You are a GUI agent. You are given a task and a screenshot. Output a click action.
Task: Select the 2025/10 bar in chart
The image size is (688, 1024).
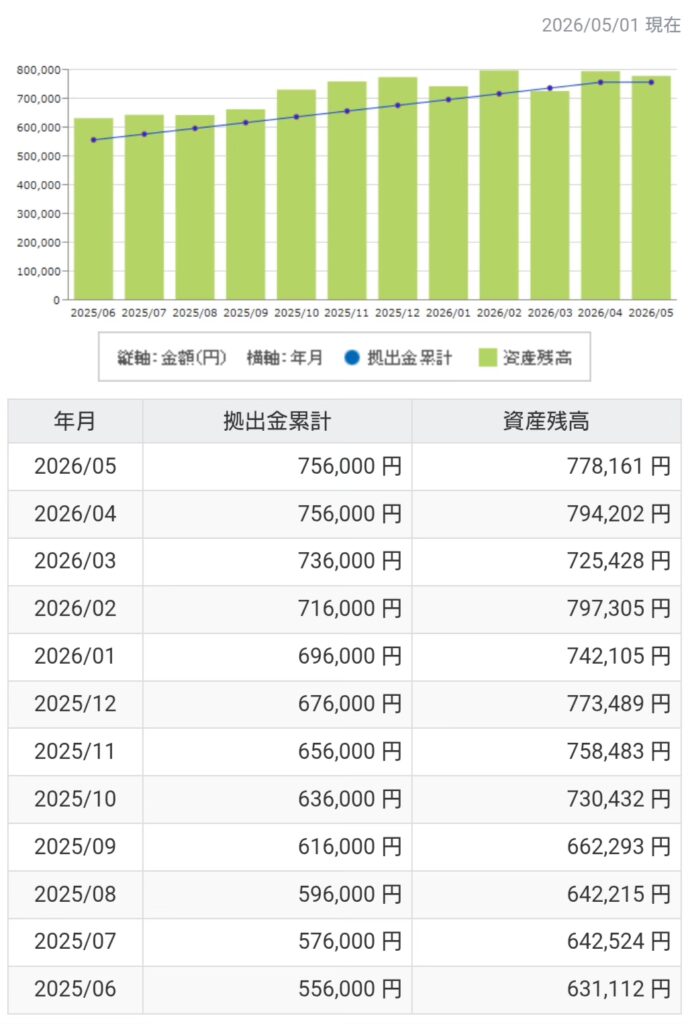point(296,195)
